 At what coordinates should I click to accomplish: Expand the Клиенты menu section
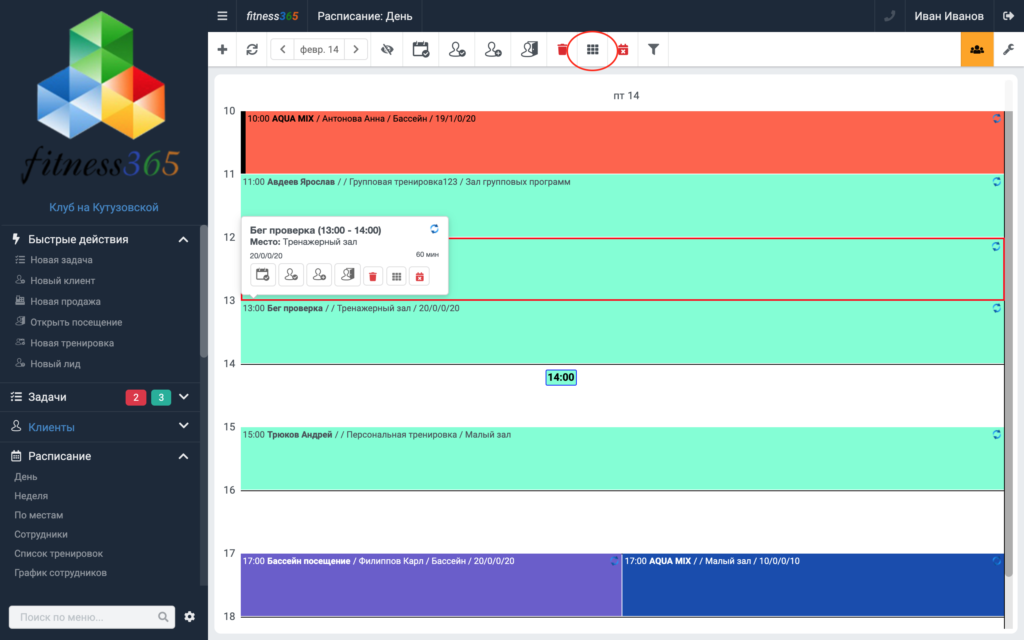click(100, 426)
